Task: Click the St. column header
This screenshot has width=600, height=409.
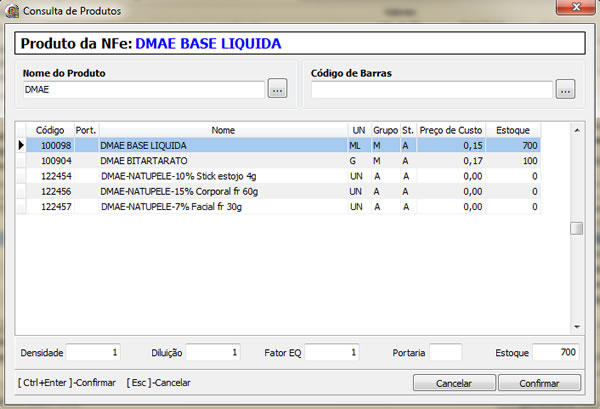Action: tap(408, 130)
